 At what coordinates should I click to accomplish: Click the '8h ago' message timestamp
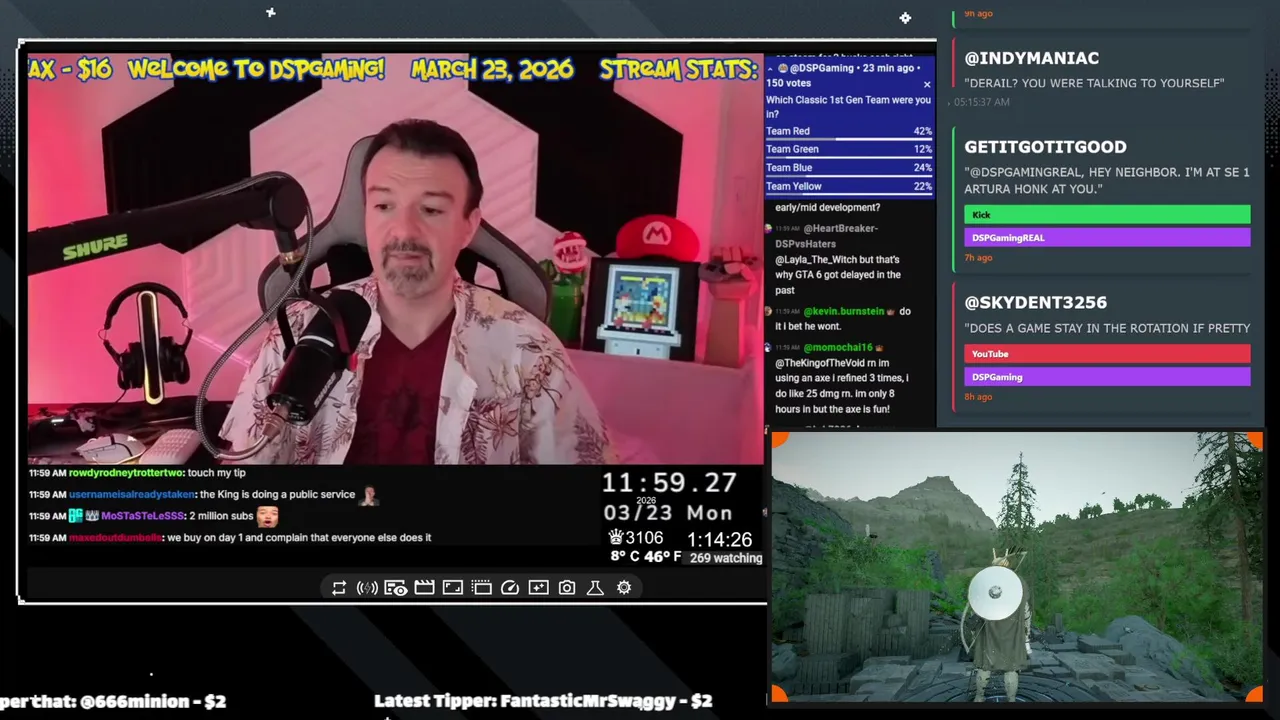978,397
